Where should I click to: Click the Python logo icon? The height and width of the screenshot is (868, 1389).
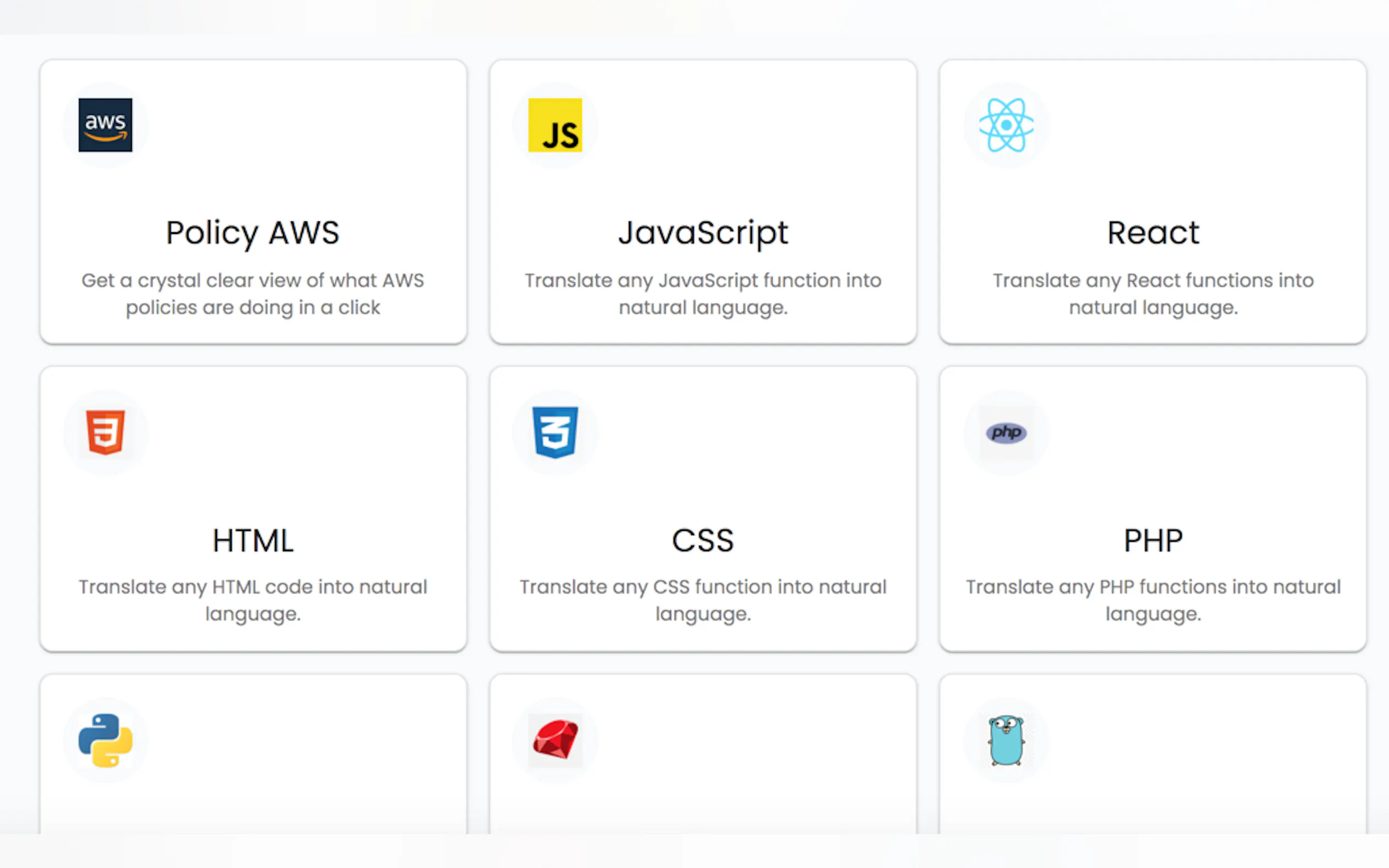pyautogui.click(x=105, y=740)
